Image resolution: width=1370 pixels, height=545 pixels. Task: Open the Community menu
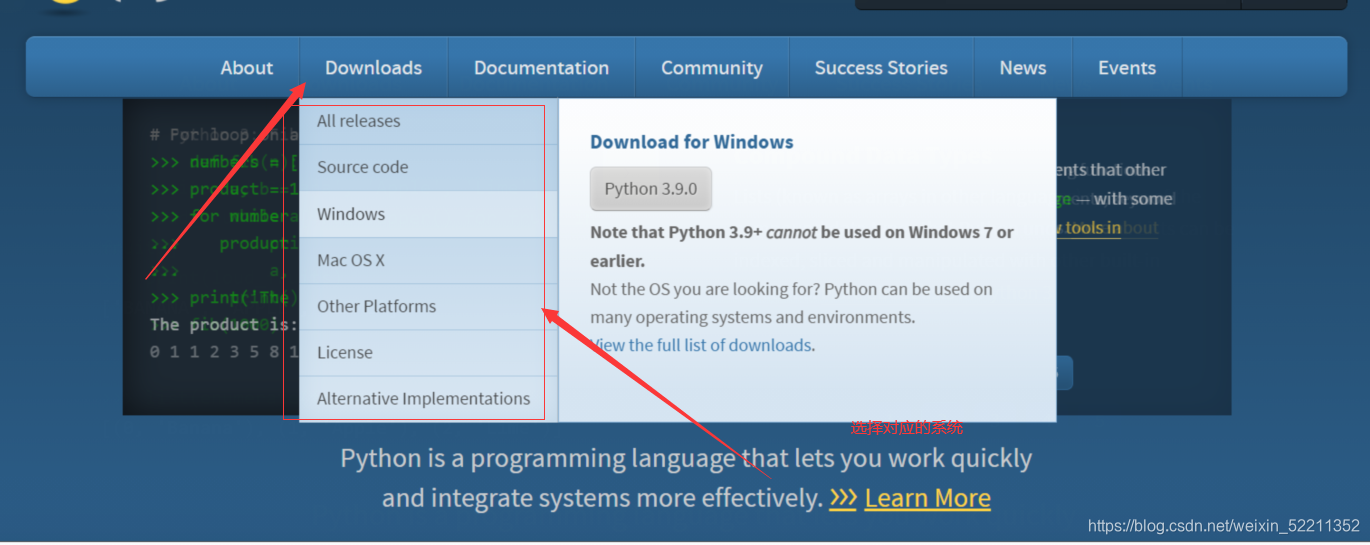[712, 68]
